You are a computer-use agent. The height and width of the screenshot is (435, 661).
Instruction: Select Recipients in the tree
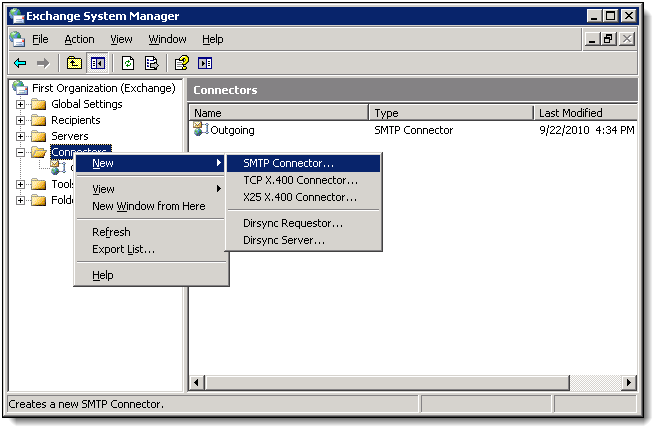pos(76,120)
